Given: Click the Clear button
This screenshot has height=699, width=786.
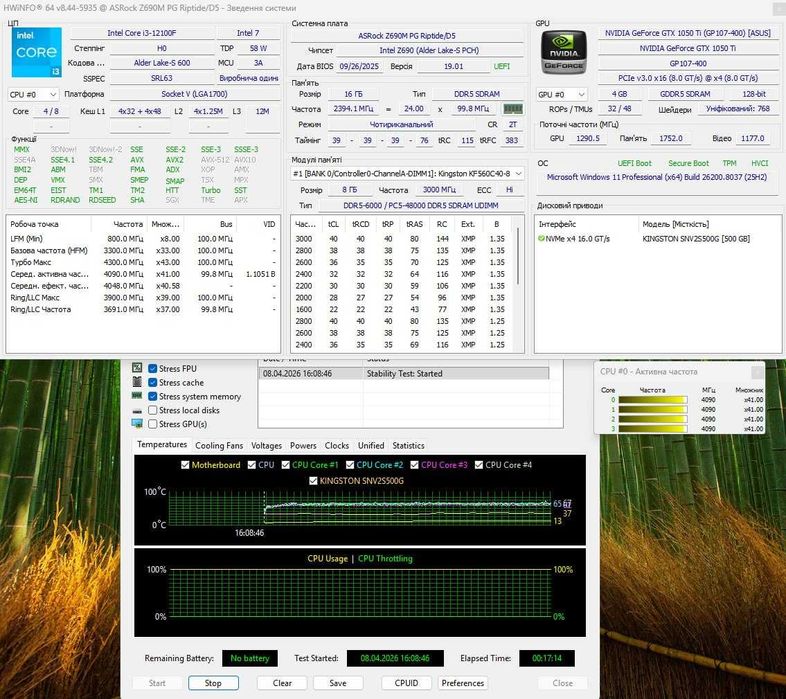Looking at the screenshot, I should click(282, 683).
